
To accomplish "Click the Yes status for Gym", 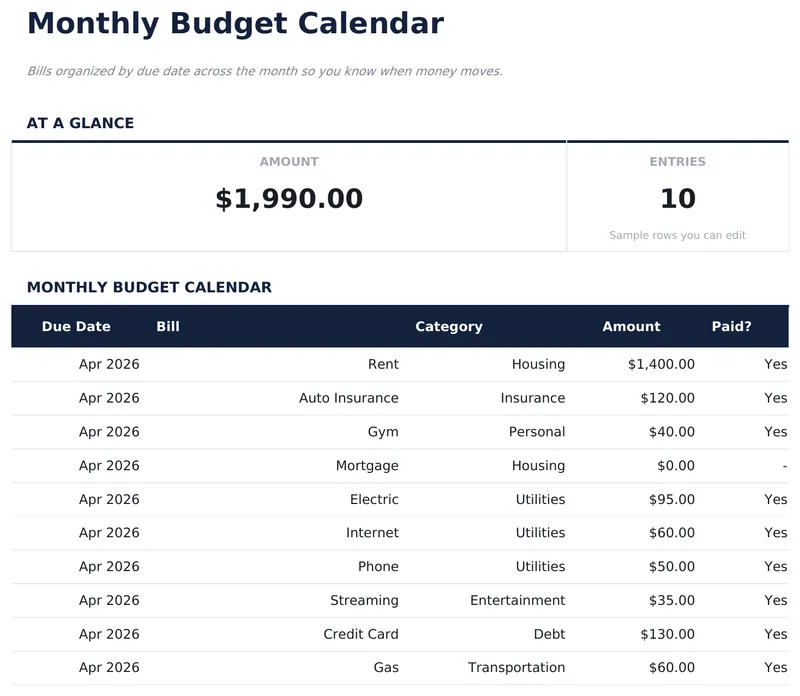I will pos(776,432).
